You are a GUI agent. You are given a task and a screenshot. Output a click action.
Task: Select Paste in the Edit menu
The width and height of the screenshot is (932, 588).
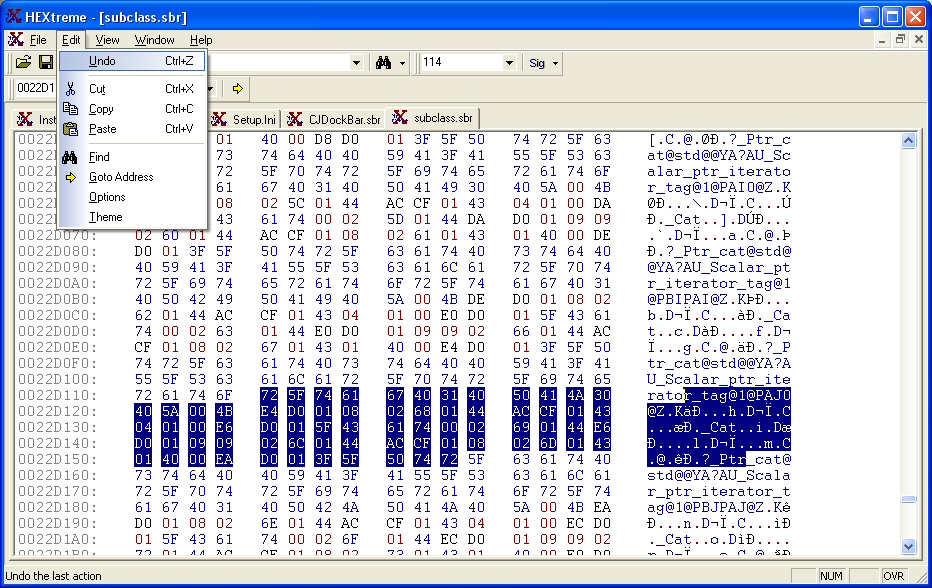tap(102, 129)
